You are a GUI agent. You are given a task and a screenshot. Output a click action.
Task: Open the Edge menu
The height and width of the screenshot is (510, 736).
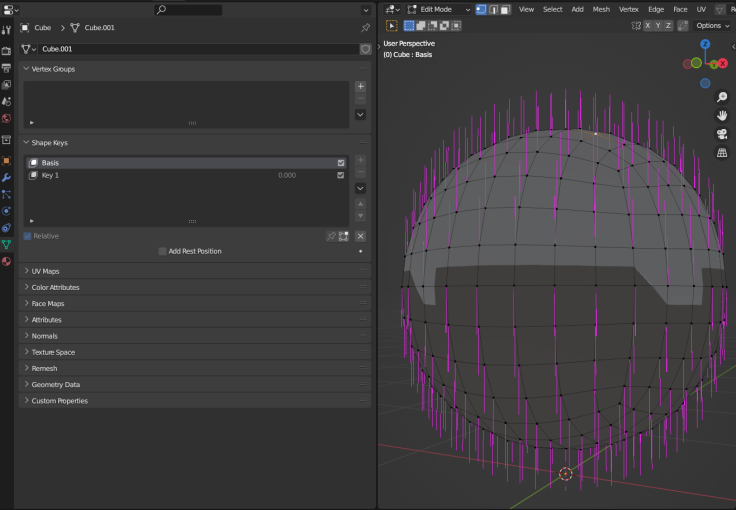tap(656, 9)
